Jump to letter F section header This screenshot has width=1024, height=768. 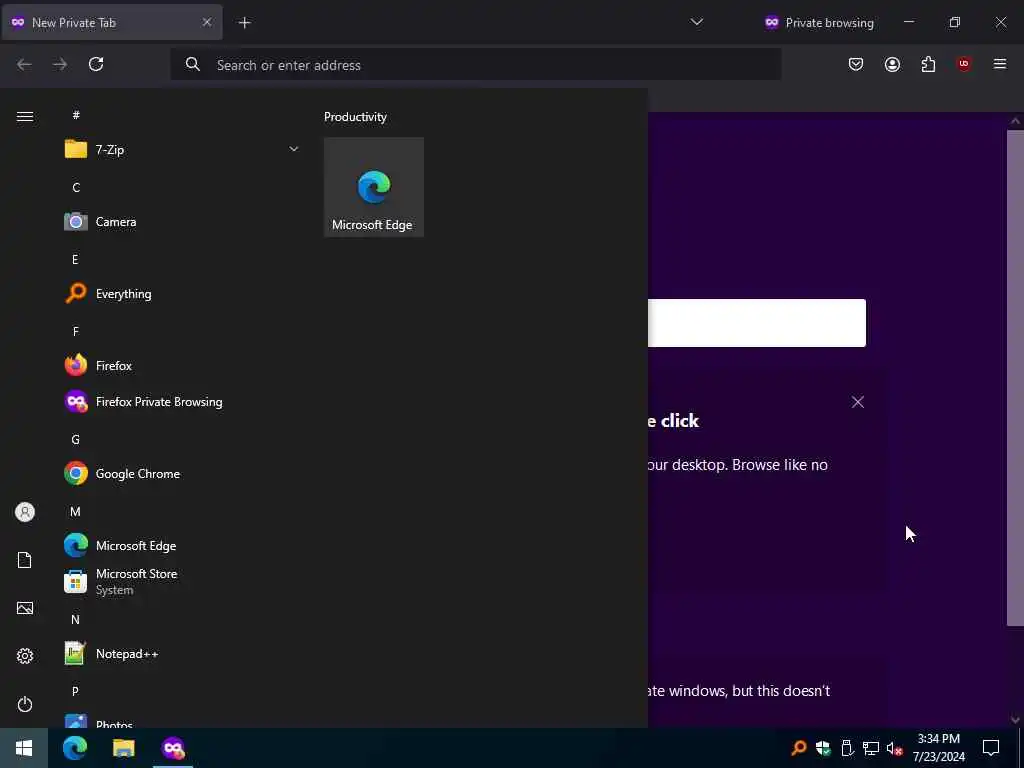(76, 332)
